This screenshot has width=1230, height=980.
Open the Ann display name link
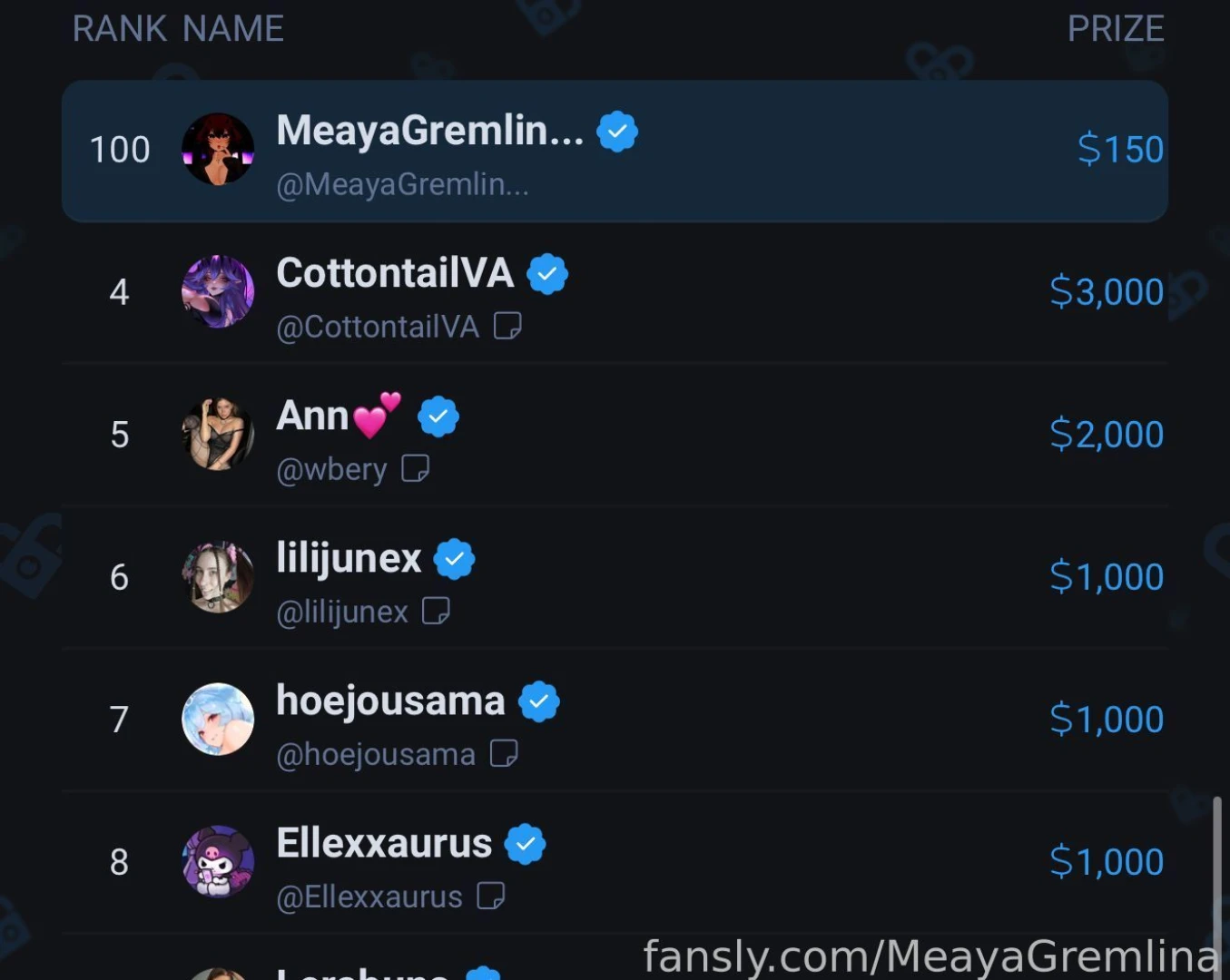click(x=313, y=416)
